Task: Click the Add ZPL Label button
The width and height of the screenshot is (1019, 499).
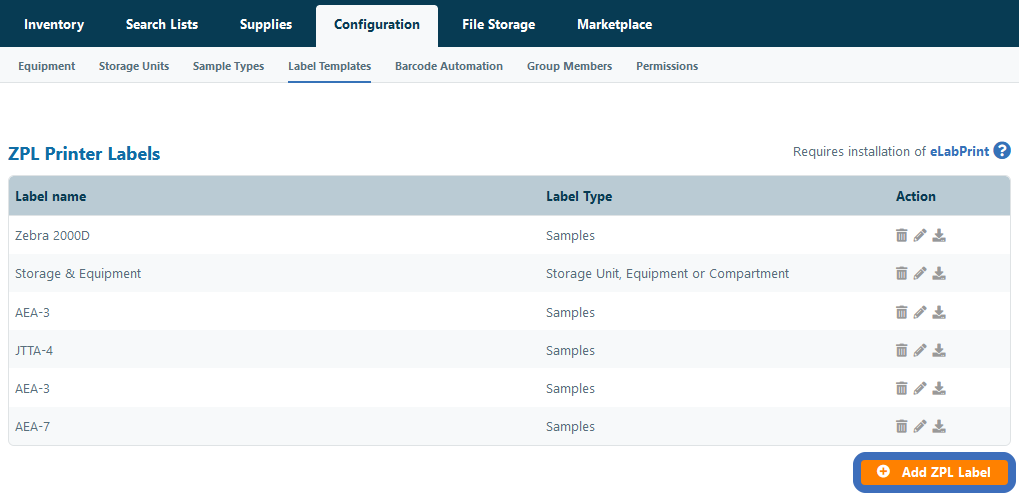Action: click(934, 472)
